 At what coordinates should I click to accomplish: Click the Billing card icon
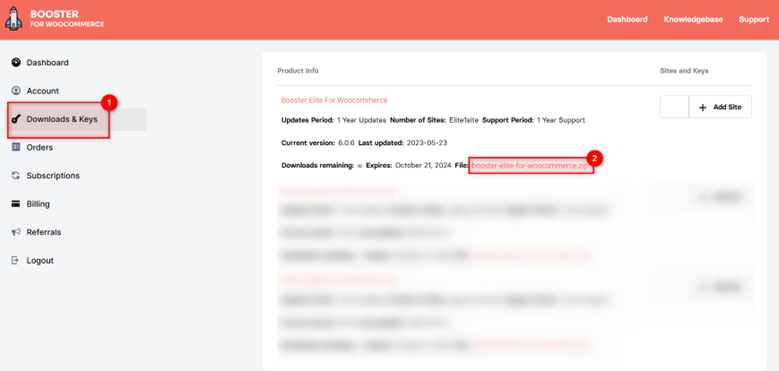pos(16,204)
